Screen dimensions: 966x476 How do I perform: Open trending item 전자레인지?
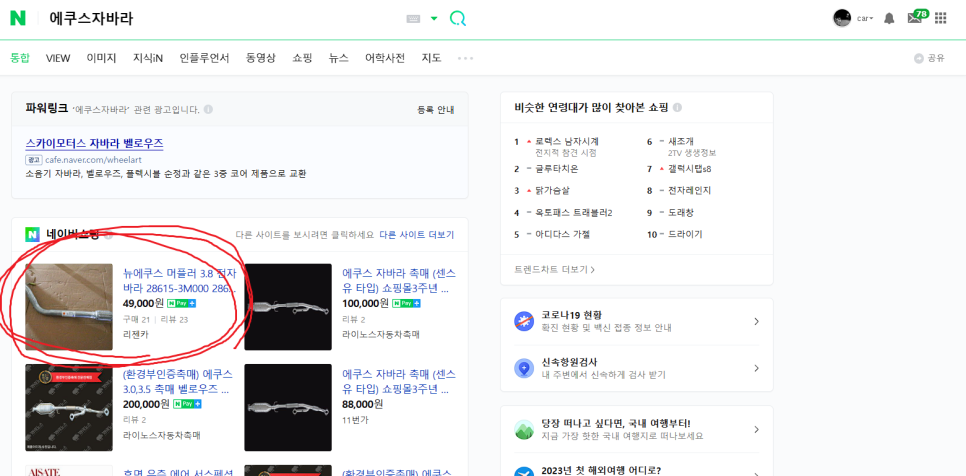(x=689, y=190)
